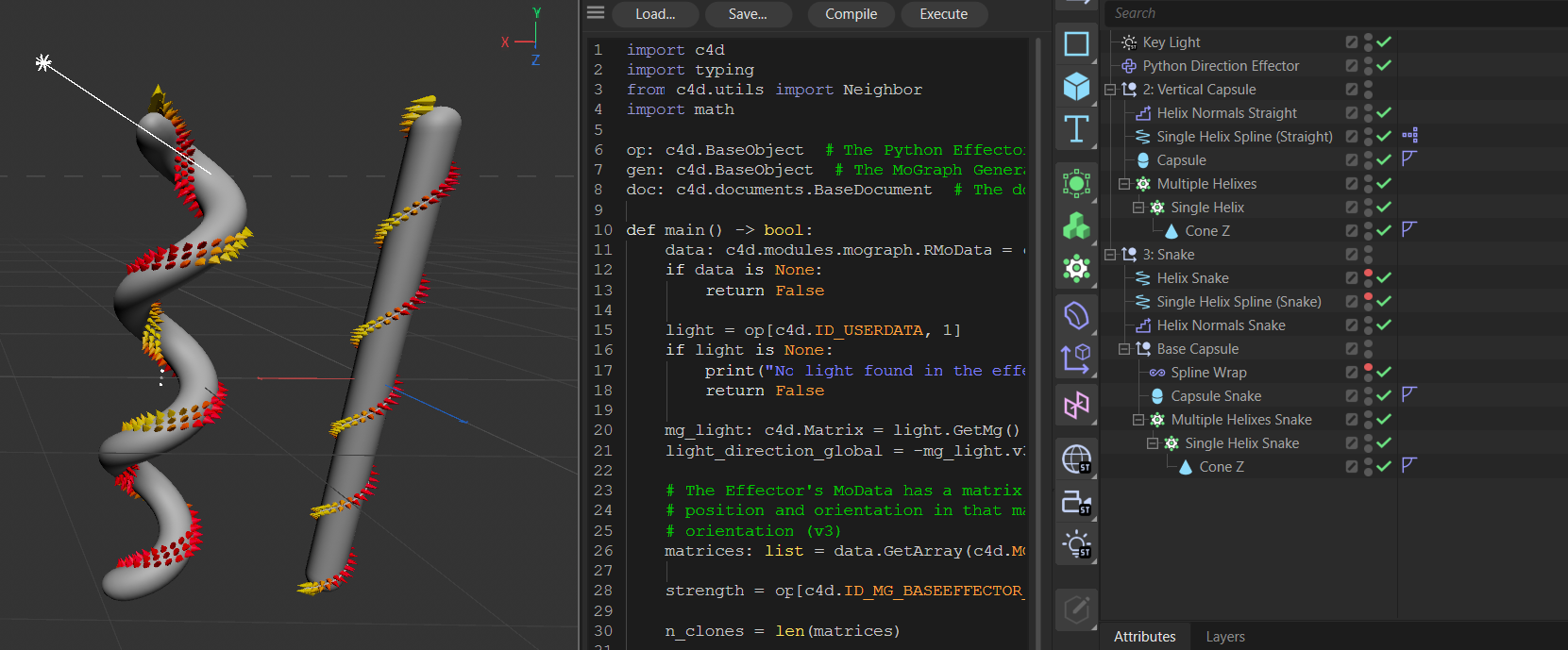
Task: Collapse the Base Capsule hierarchy
Action: point(1124,349)
